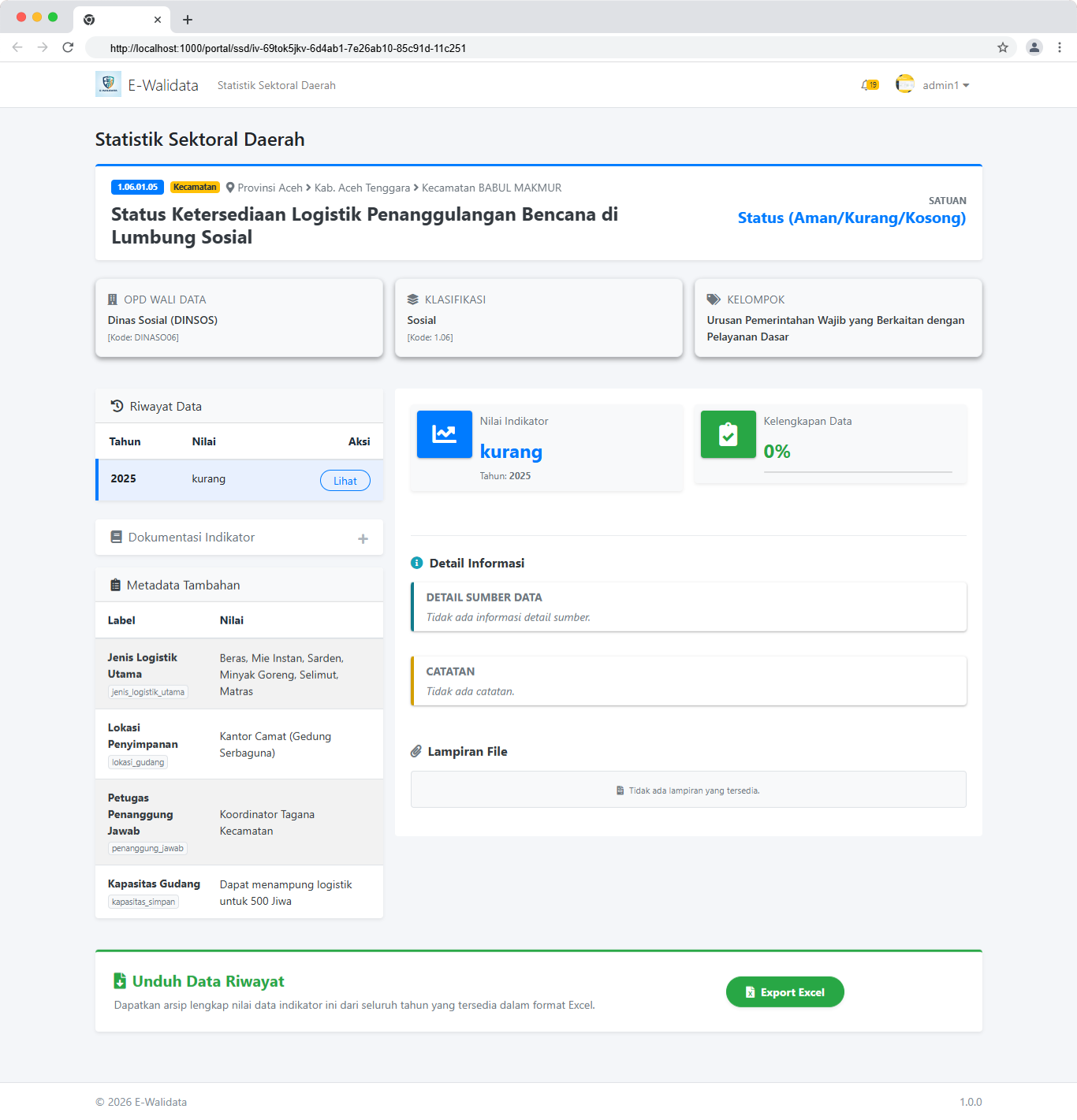Click the Export Excel button
1077x1120 pixels.
coord(784,992)
